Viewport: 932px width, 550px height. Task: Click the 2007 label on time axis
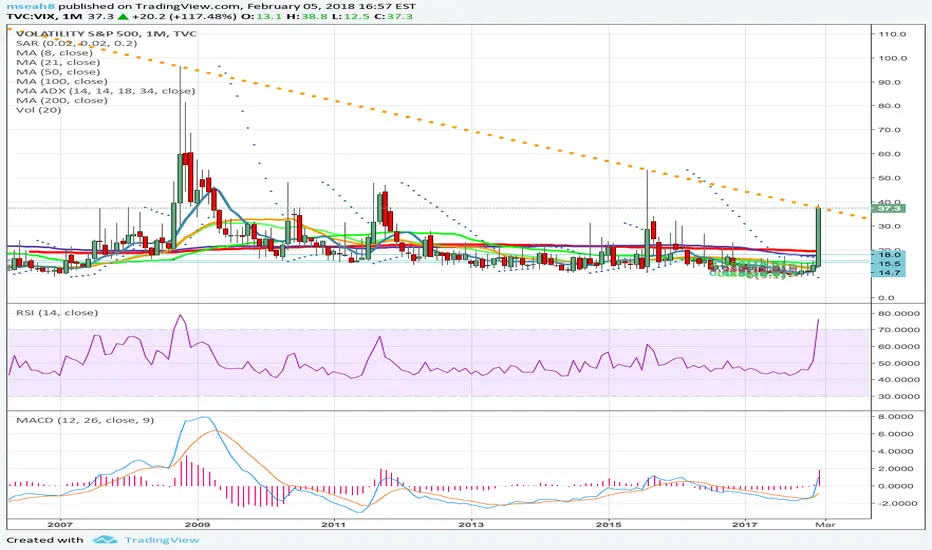(60, 524)
